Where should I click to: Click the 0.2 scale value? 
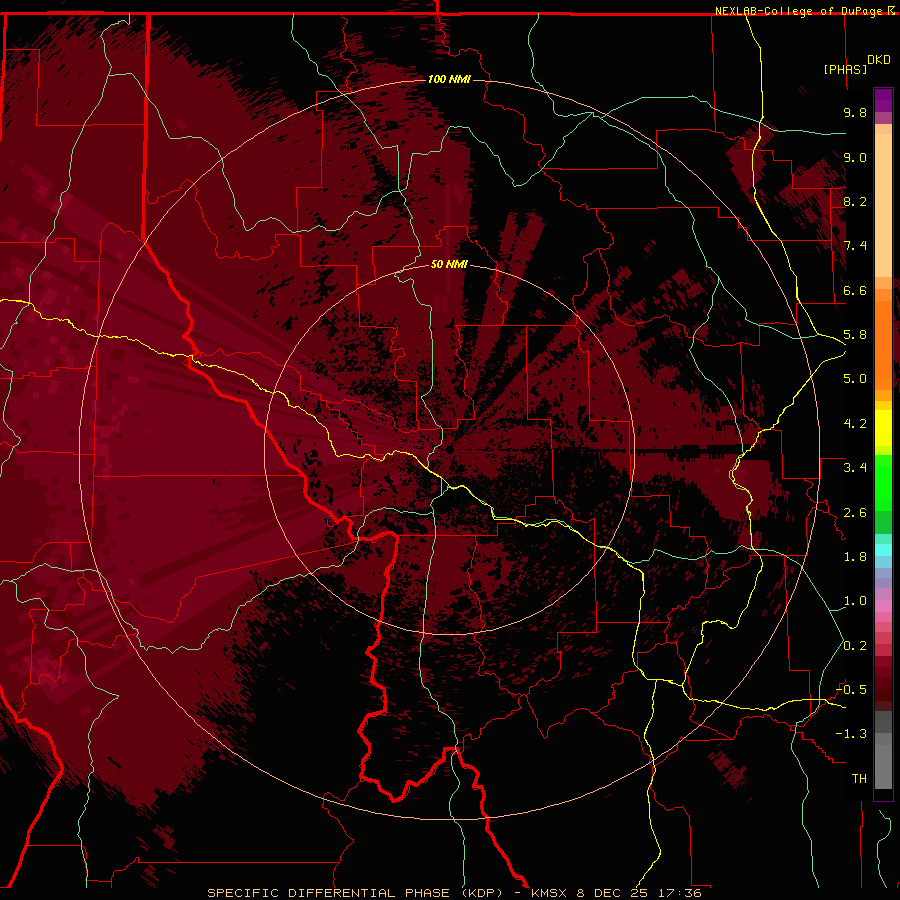[855, 646]
